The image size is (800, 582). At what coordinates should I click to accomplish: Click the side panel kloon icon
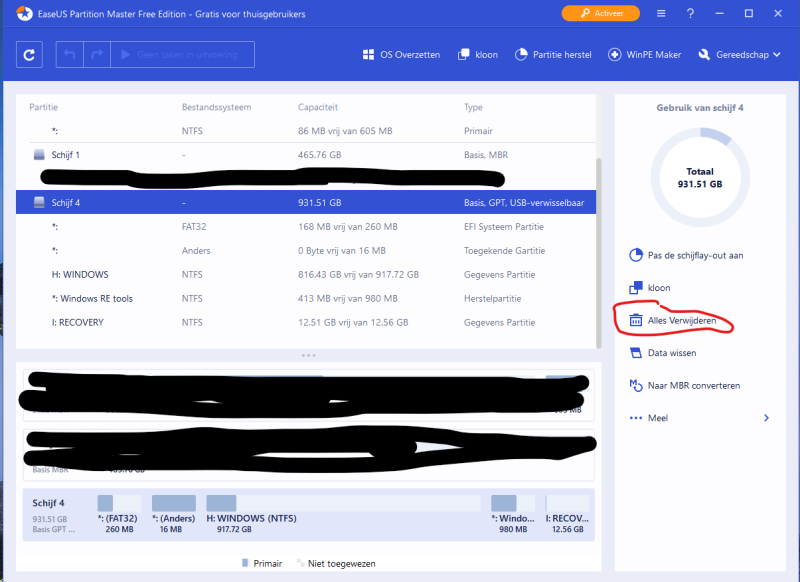pos(636,288)
